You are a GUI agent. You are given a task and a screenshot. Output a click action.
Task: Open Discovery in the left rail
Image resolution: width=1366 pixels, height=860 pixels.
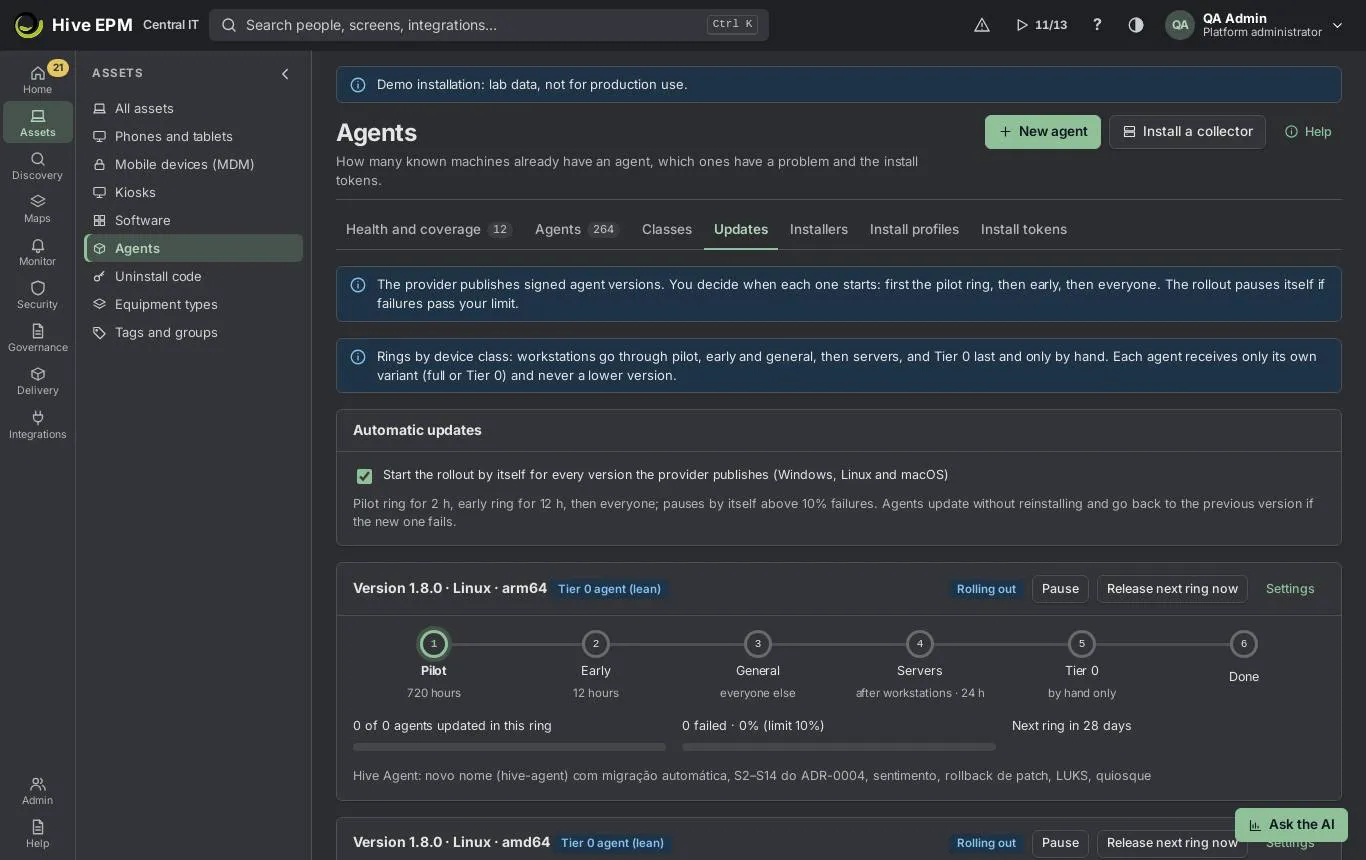37,166
